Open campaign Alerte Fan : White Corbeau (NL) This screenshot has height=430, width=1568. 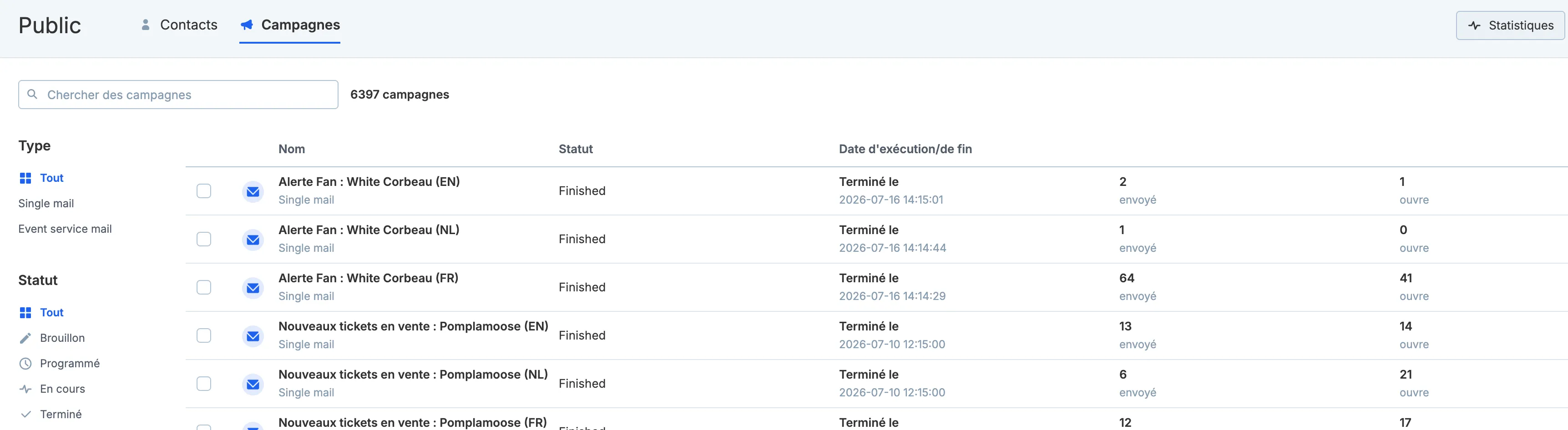(x=369, y=230)
